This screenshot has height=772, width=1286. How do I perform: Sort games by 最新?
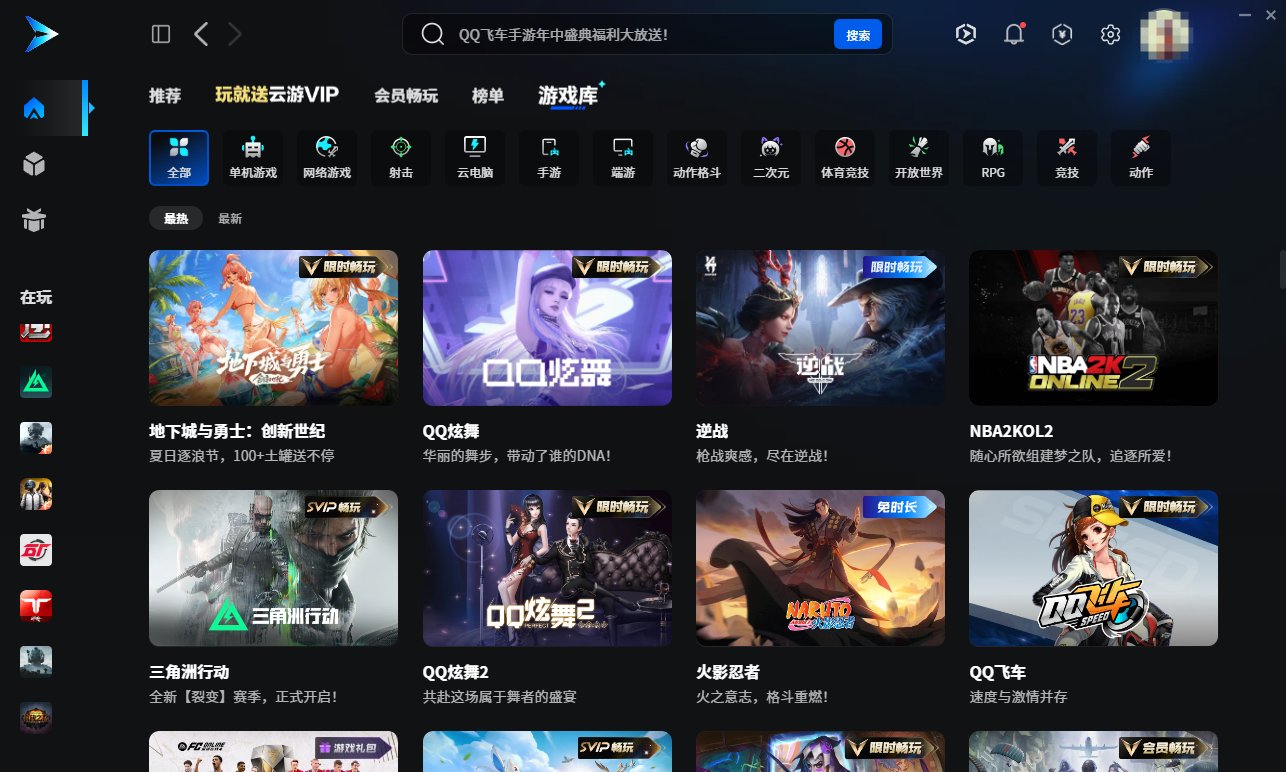(230, 219)
